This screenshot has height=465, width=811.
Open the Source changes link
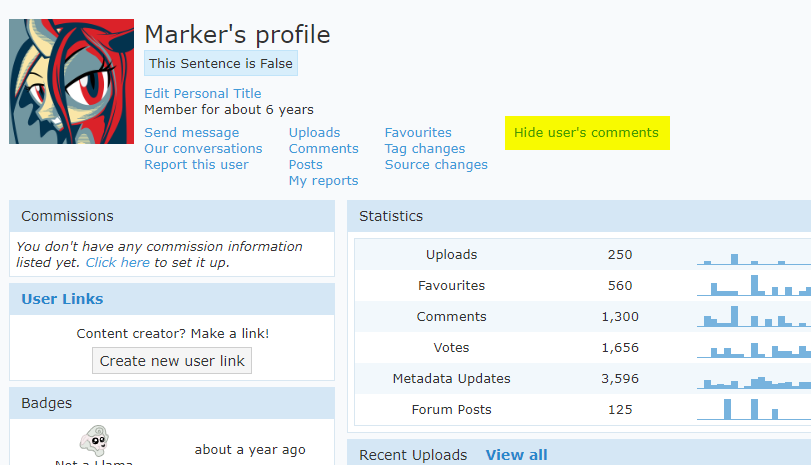coord(436,164)
